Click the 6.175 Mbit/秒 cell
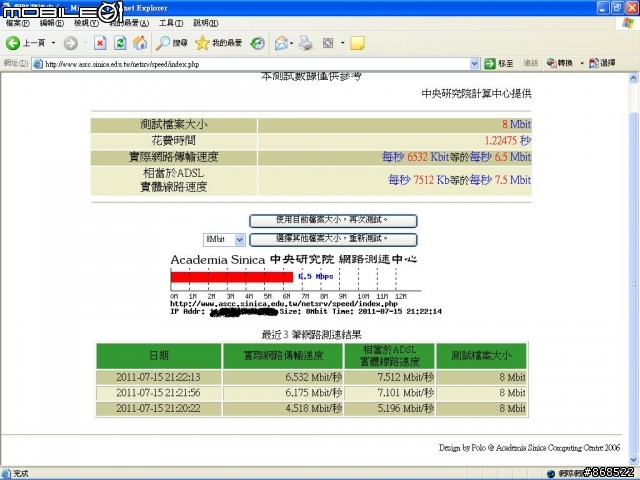This screenshot has width=640, height=480. [x=282, y=393]
